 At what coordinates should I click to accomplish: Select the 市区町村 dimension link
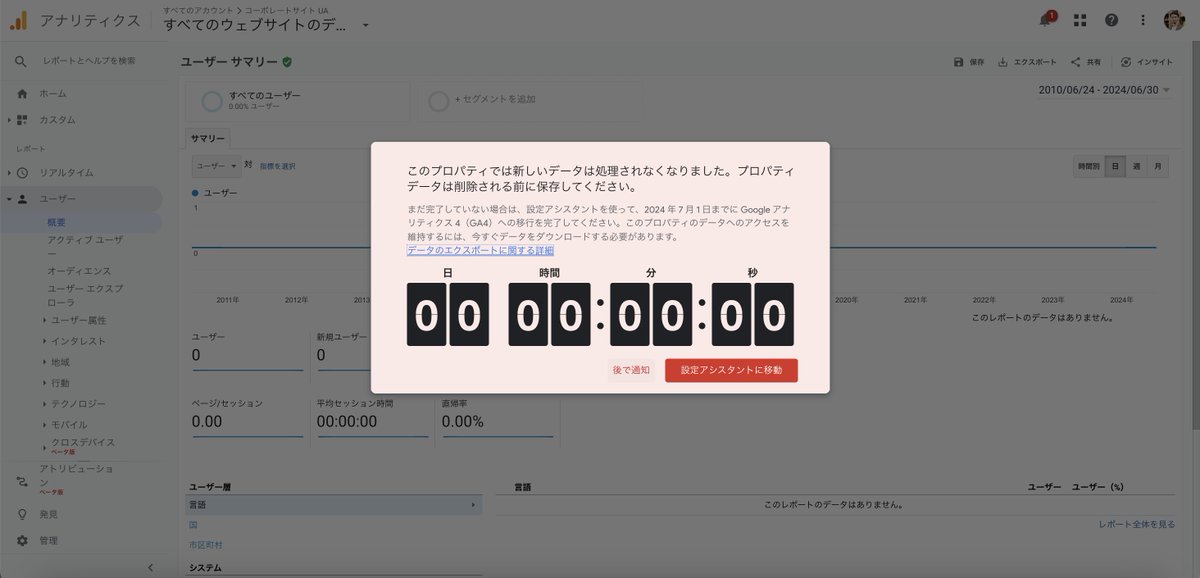click(x=205, y=545)
